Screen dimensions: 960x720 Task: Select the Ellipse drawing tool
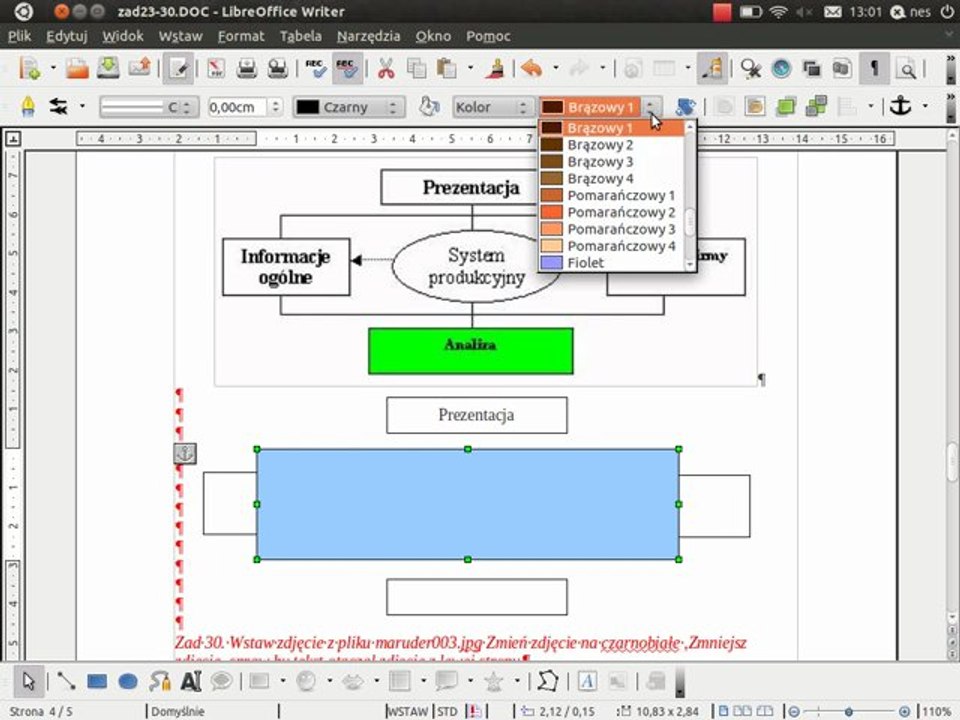coord(127,681)
